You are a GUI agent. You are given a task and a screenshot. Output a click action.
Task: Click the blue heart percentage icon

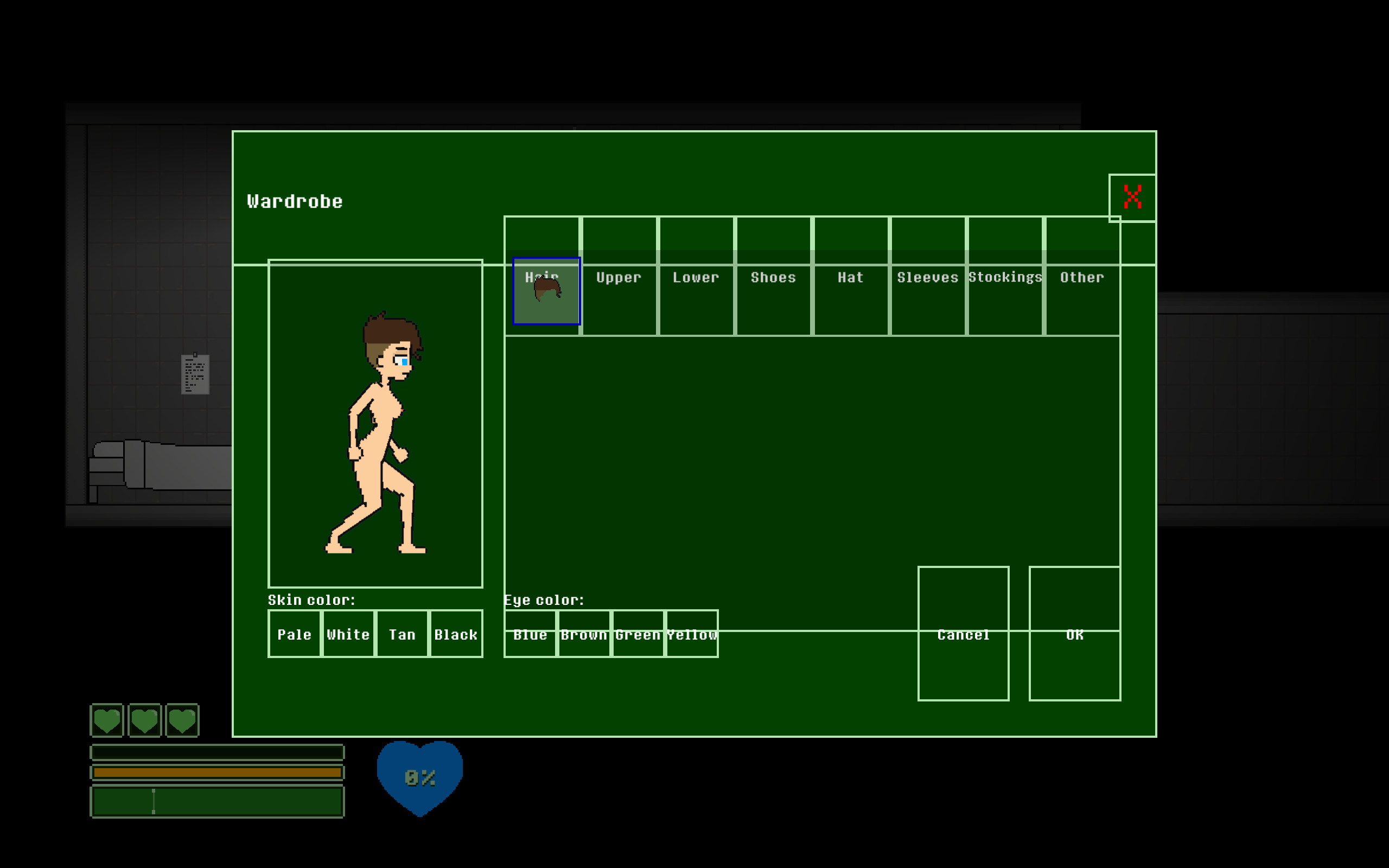[x=419, y=777]
